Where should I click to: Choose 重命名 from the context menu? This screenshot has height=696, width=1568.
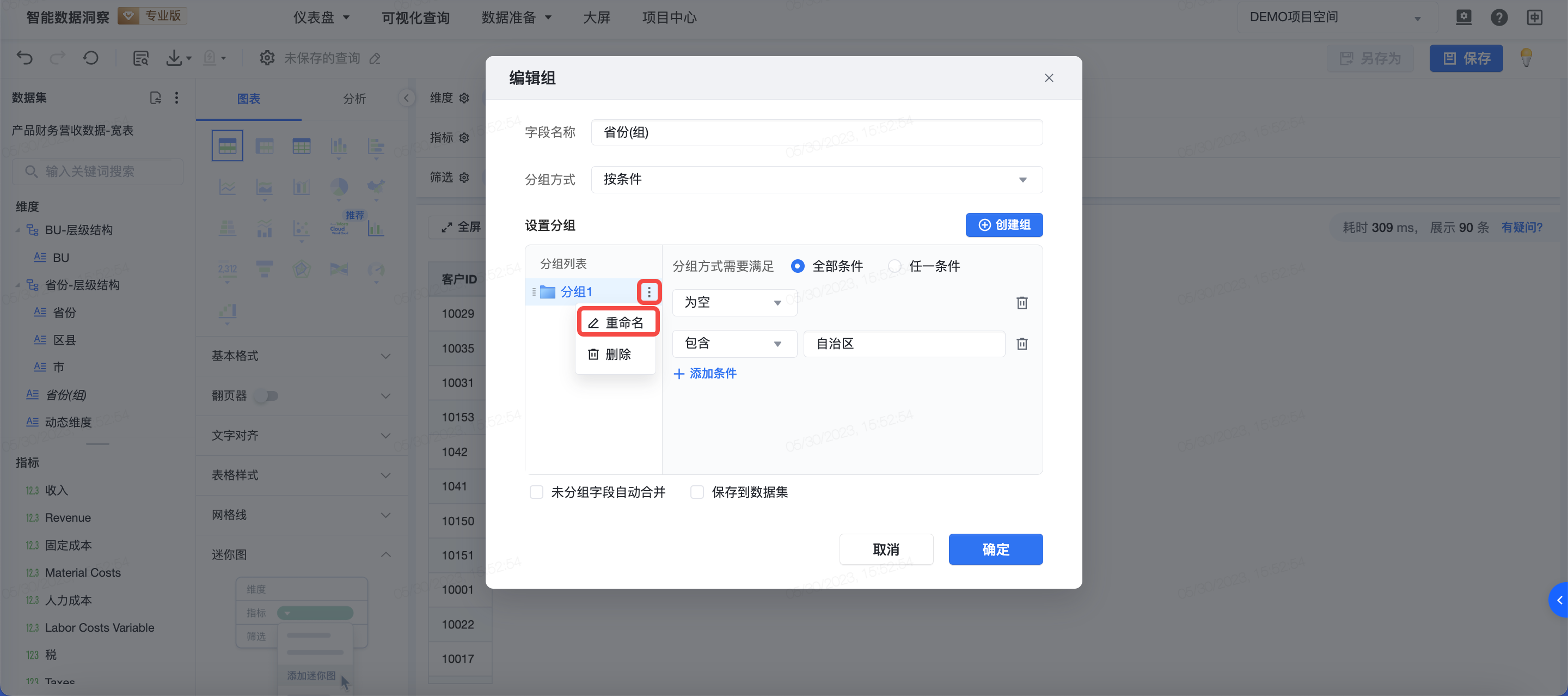point(617,323)
